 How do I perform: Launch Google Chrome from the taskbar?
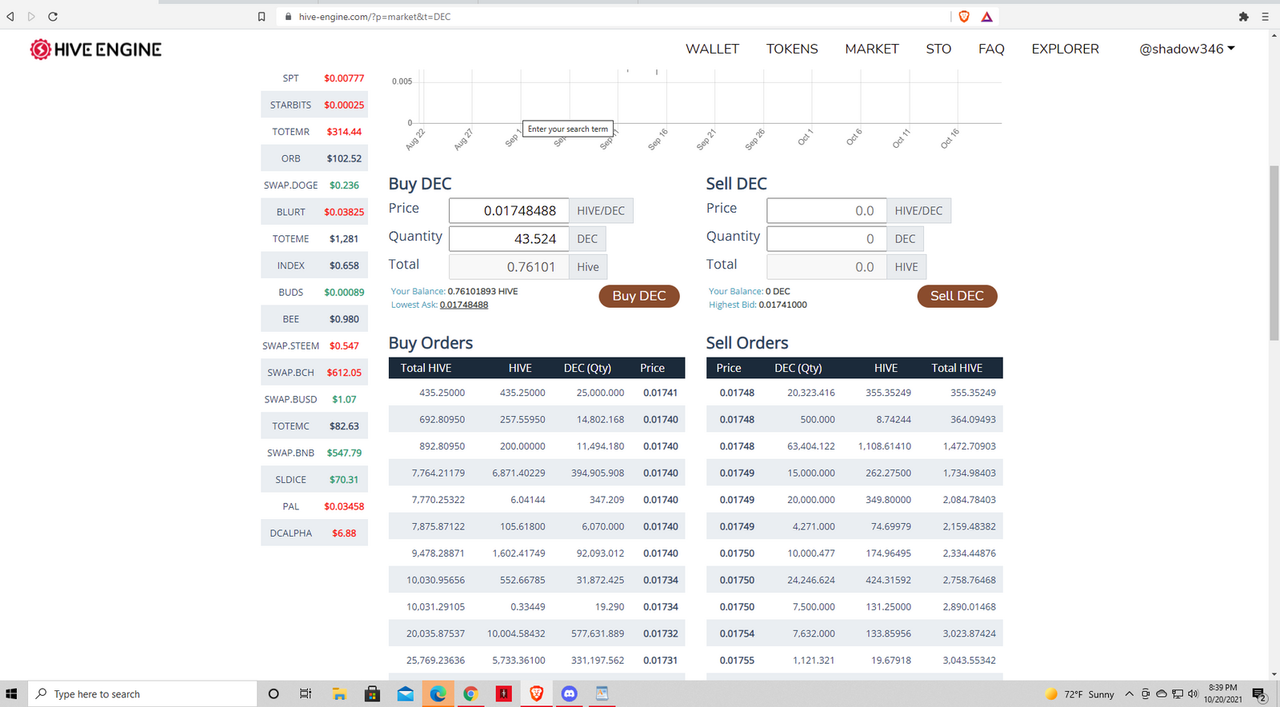(x=470, y=693)
